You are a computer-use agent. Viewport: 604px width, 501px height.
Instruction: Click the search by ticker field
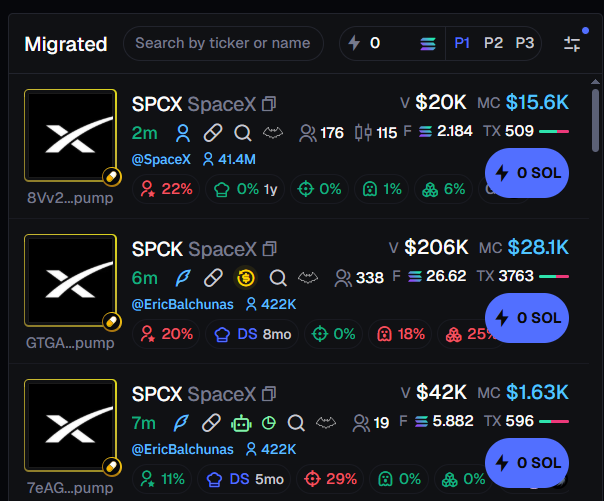click(x=223, y=43)
